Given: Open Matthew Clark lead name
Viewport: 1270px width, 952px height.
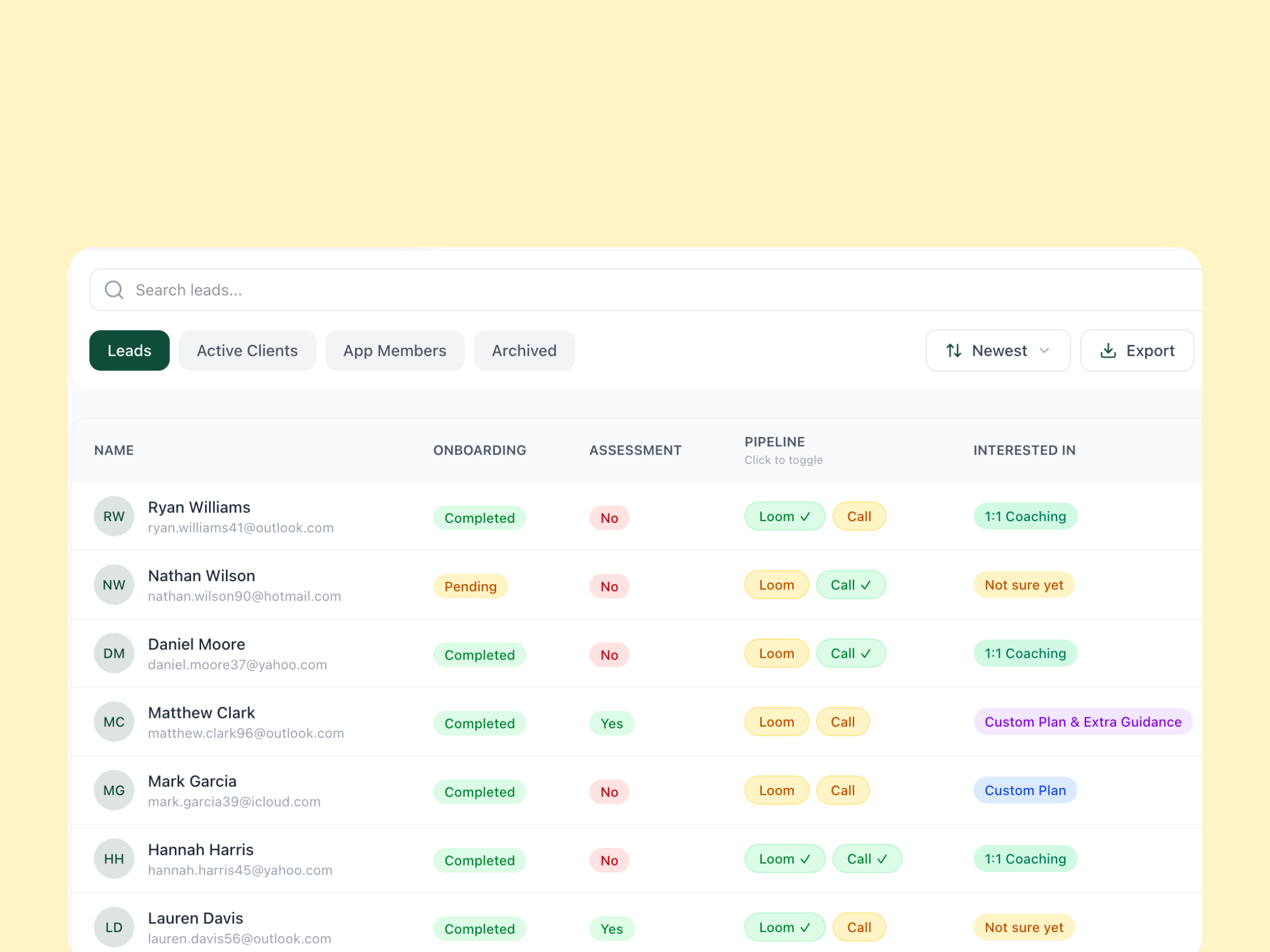Looking at the screenshot, I should (x=202, y=713).
